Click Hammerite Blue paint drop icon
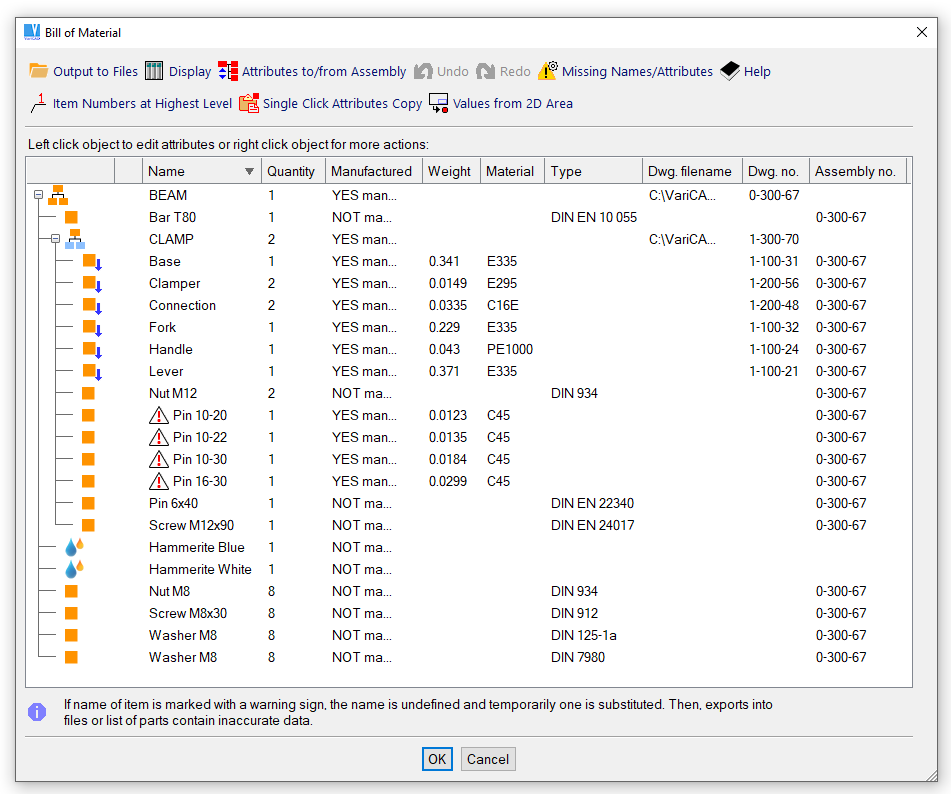The image size is (951, 794). tap(73, 547)
